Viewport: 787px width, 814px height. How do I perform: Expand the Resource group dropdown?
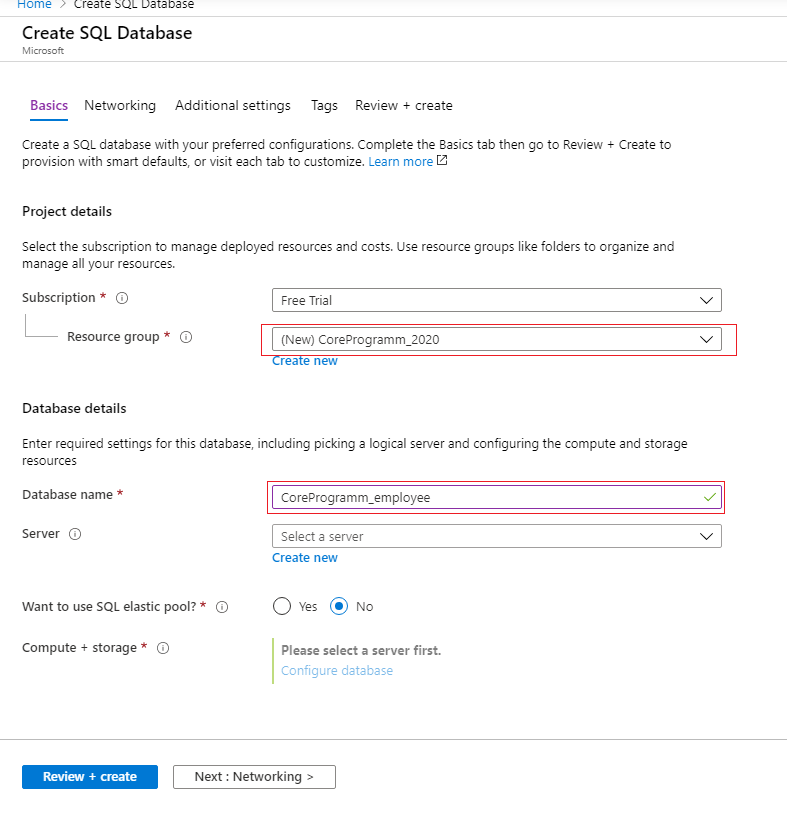pyautogui.click(x=496, y=339)
